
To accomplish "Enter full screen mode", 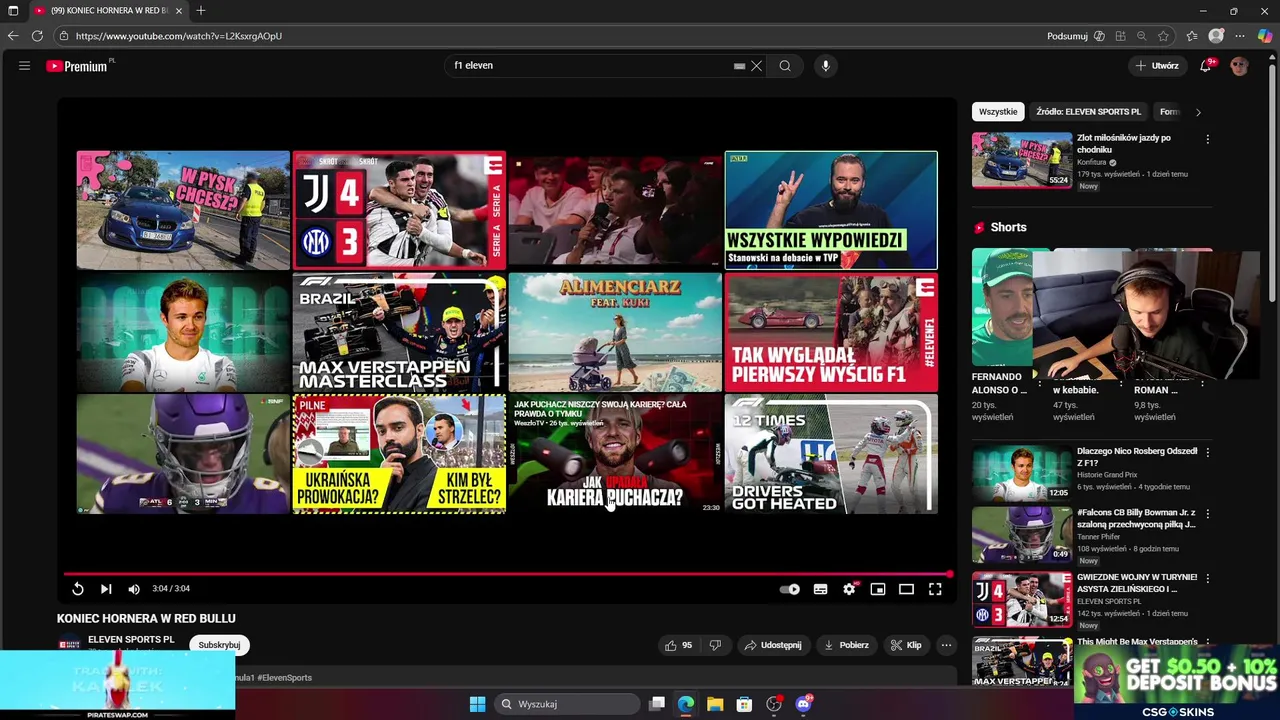I will pyautogui.click(x=935, y=589).
